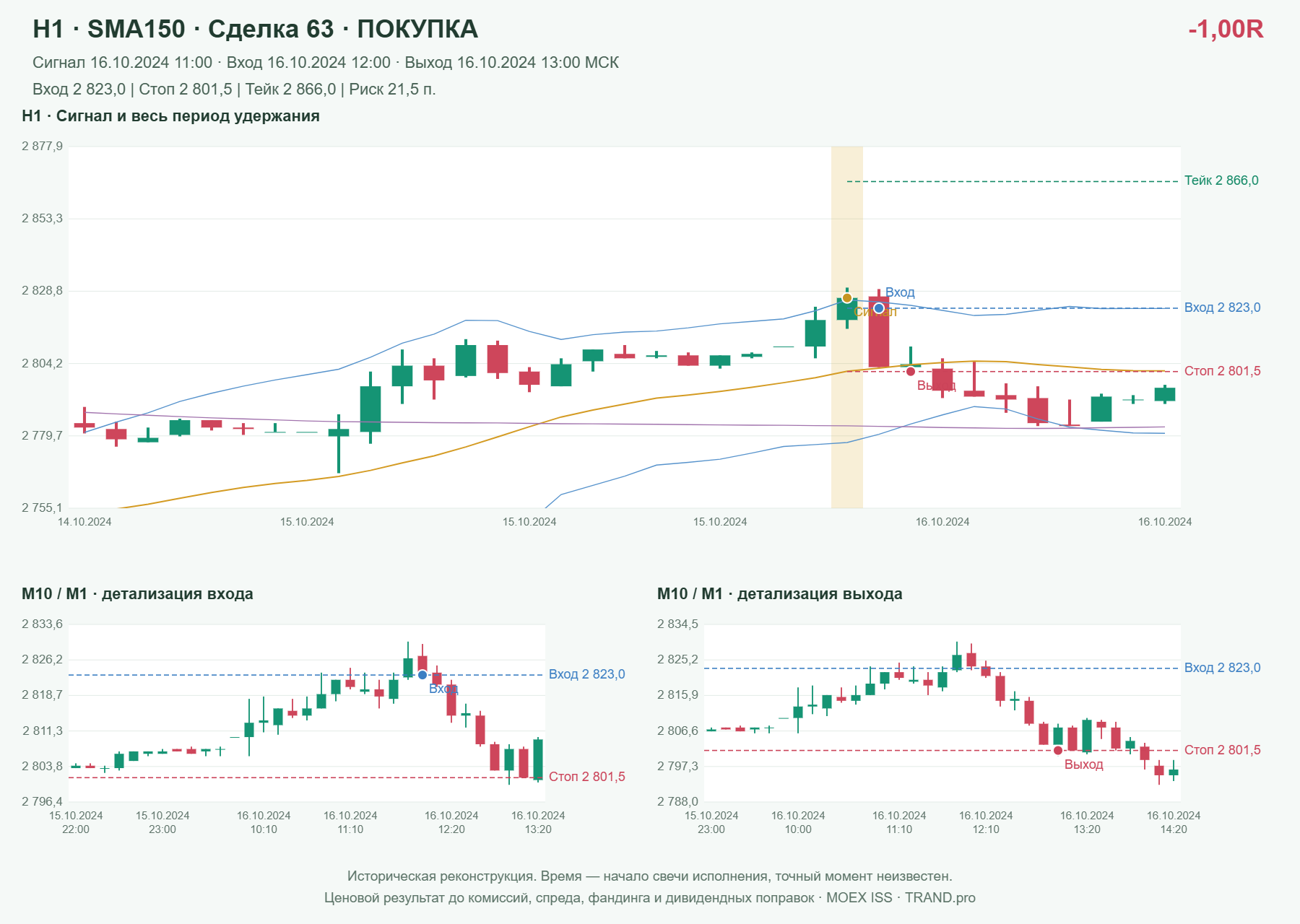Click the 2 796,4 label in entry detail chart
The image size is (1300, 924).
pos(42,802)
